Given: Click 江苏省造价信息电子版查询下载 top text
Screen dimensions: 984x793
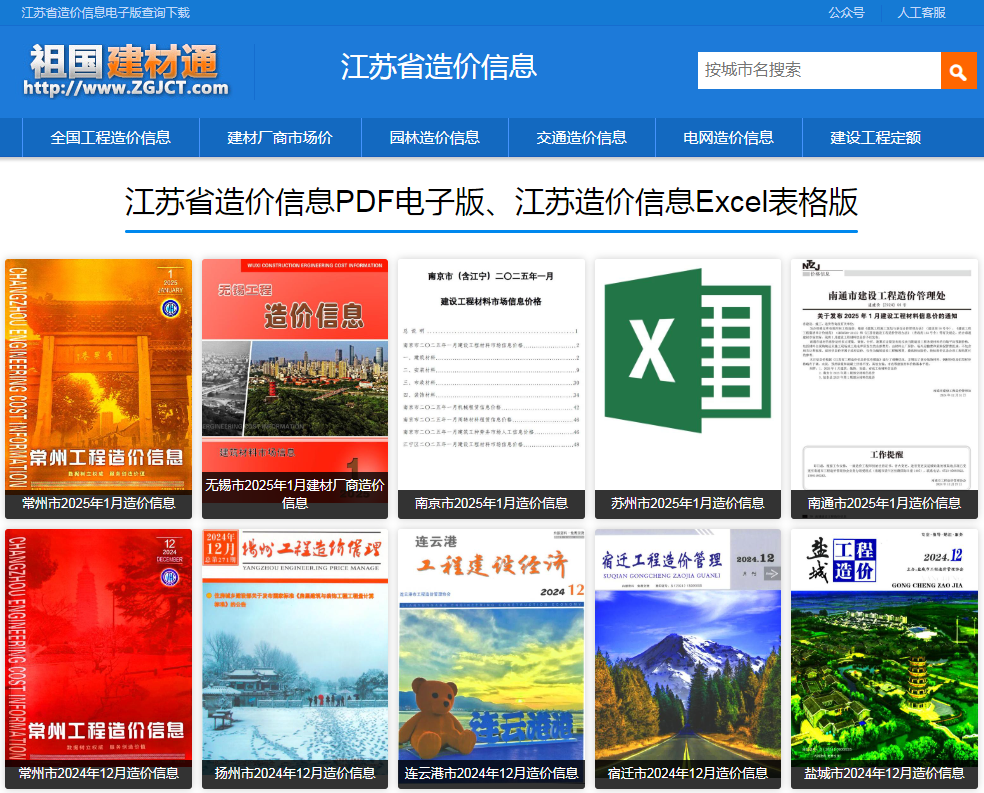Looking at the screenshot, I should [x=105, y=13].
